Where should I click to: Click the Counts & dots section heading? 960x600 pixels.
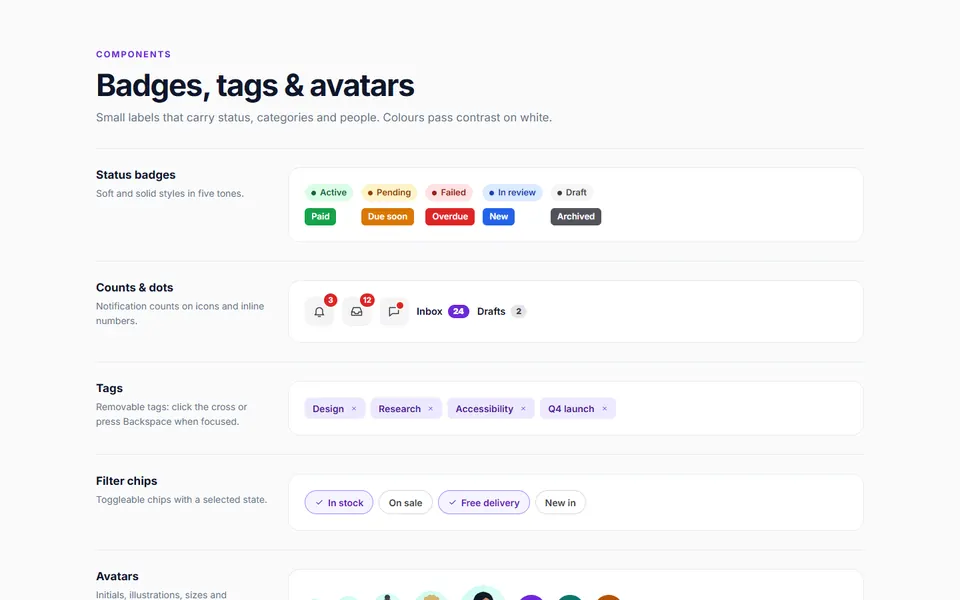[135, 288]
